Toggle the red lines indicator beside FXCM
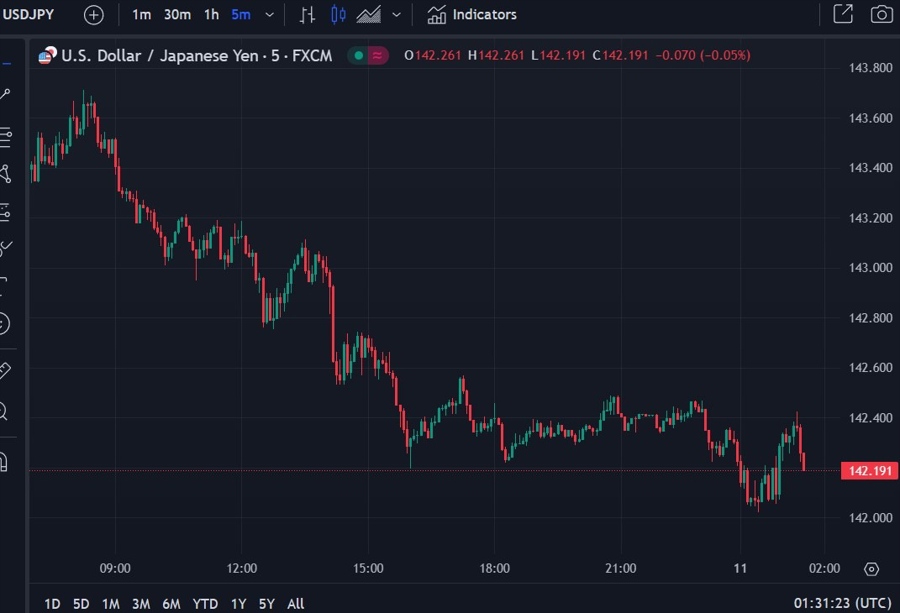Image resolution: width=900 pixels, height=613 pixels. (377, 56)
